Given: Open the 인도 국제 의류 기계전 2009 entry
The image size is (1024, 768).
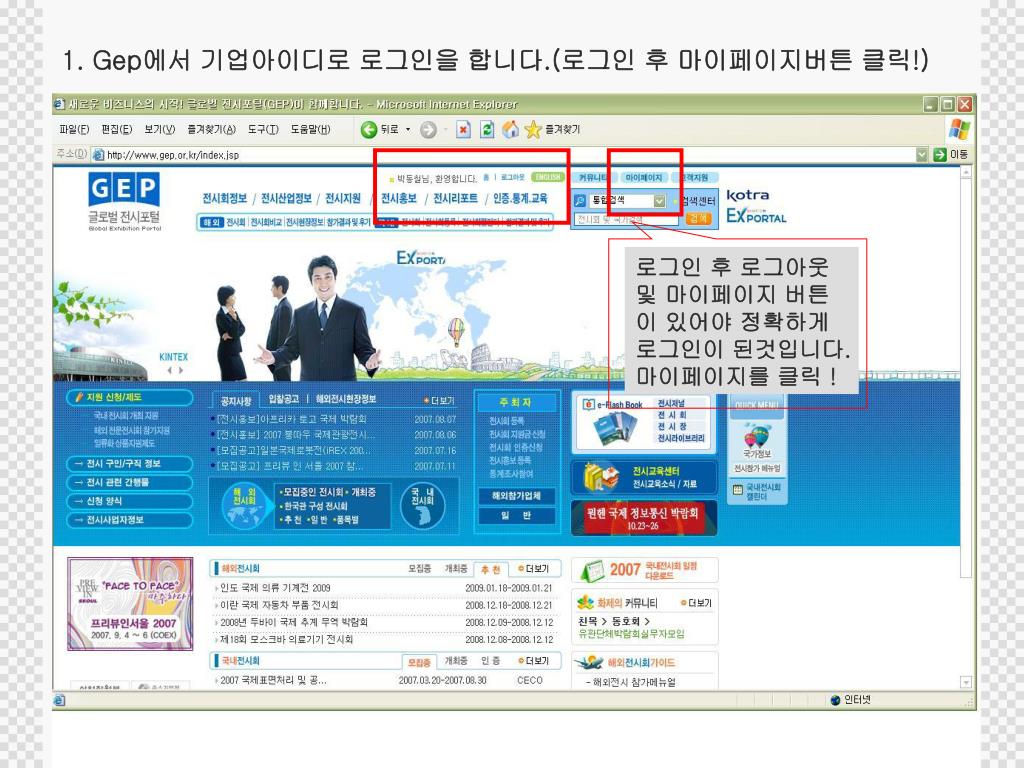Looking at the screenshot, I should coord(275,588).
